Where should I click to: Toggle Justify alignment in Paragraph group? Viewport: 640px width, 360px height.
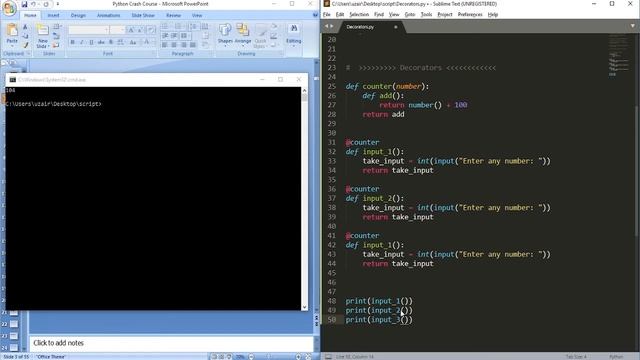tap(193, 45)
